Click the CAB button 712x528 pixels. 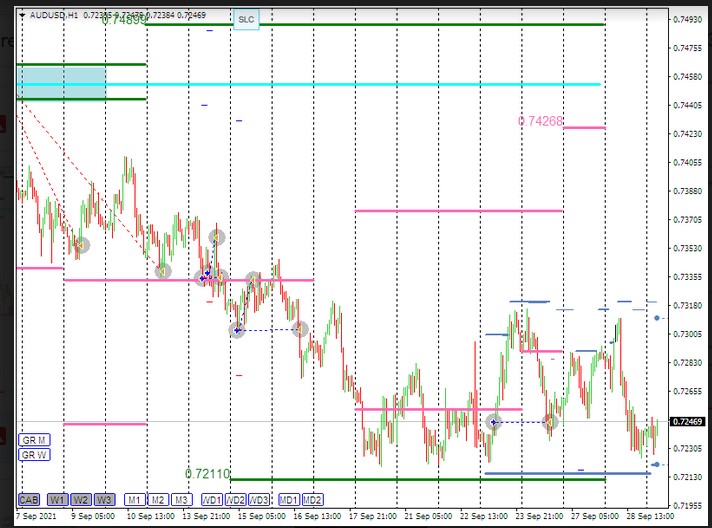(x=30, y=499)
